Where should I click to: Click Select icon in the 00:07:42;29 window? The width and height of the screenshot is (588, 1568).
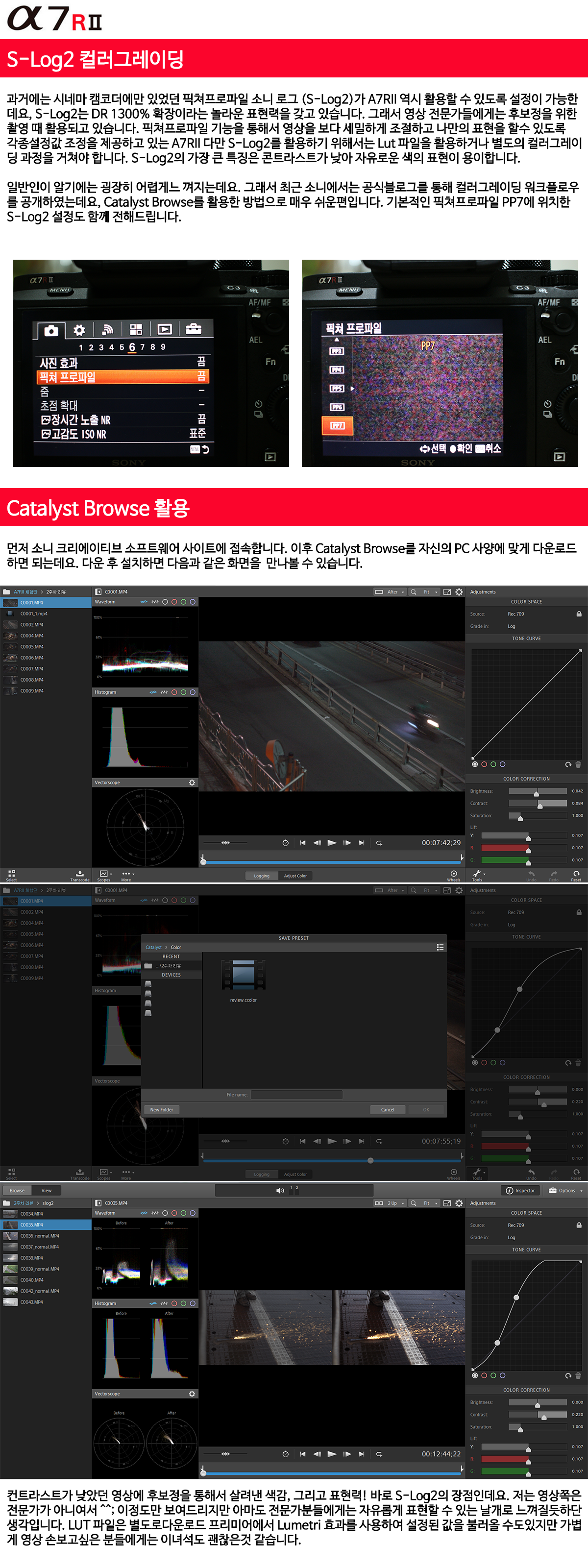pyautogui.click(x=12, y=875)
